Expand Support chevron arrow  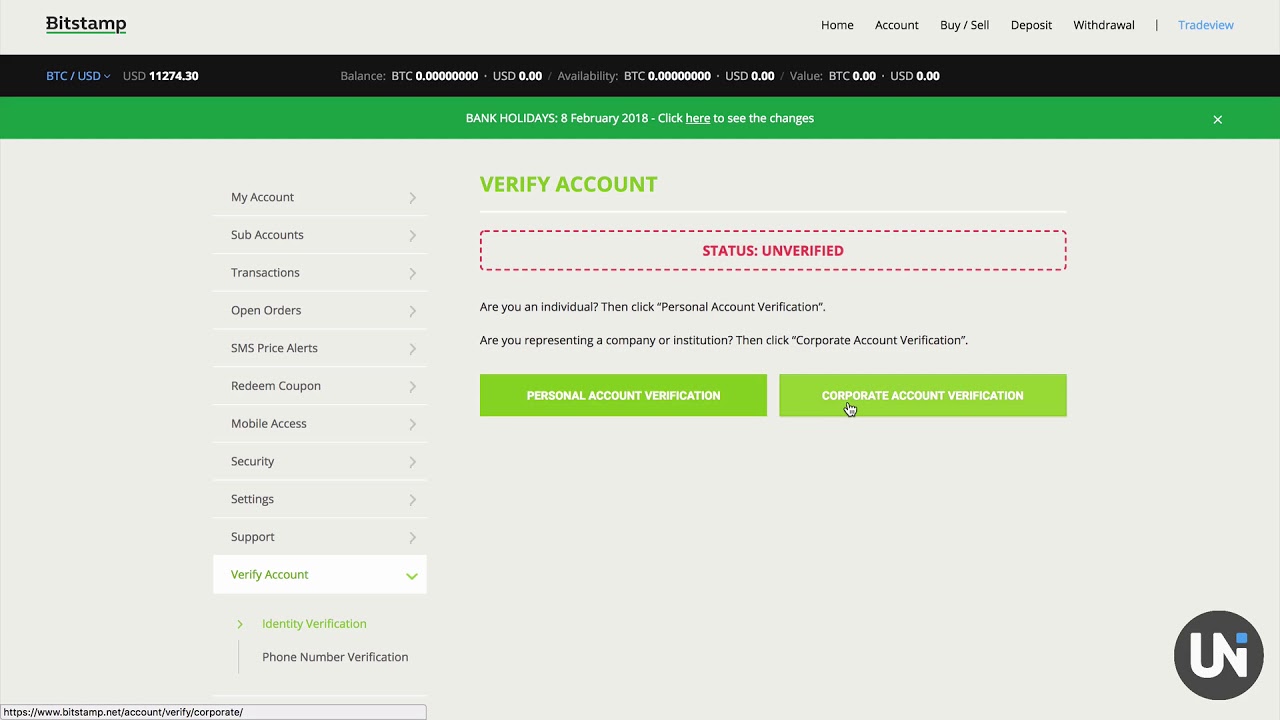pyautogui.click(x=412, y=538)
